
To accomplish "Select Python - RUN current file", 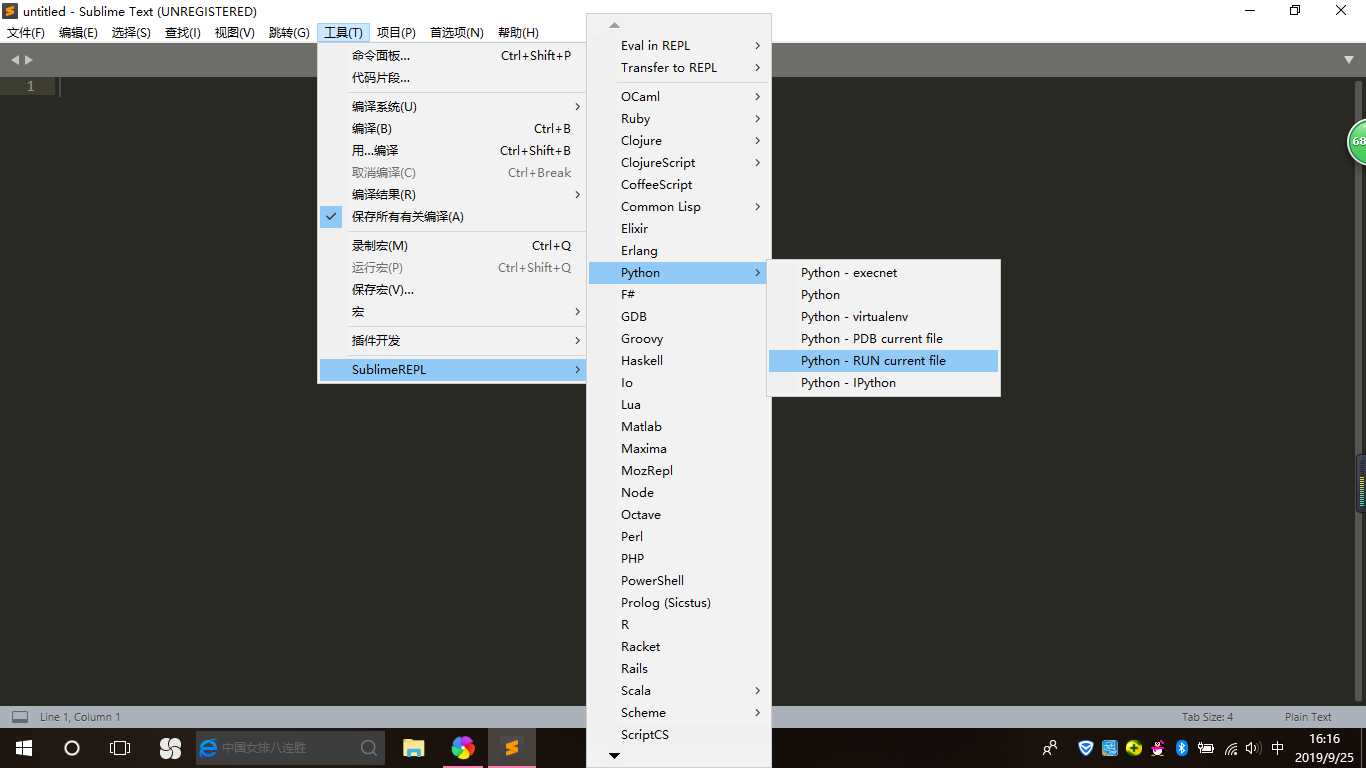I will (883, 361).
